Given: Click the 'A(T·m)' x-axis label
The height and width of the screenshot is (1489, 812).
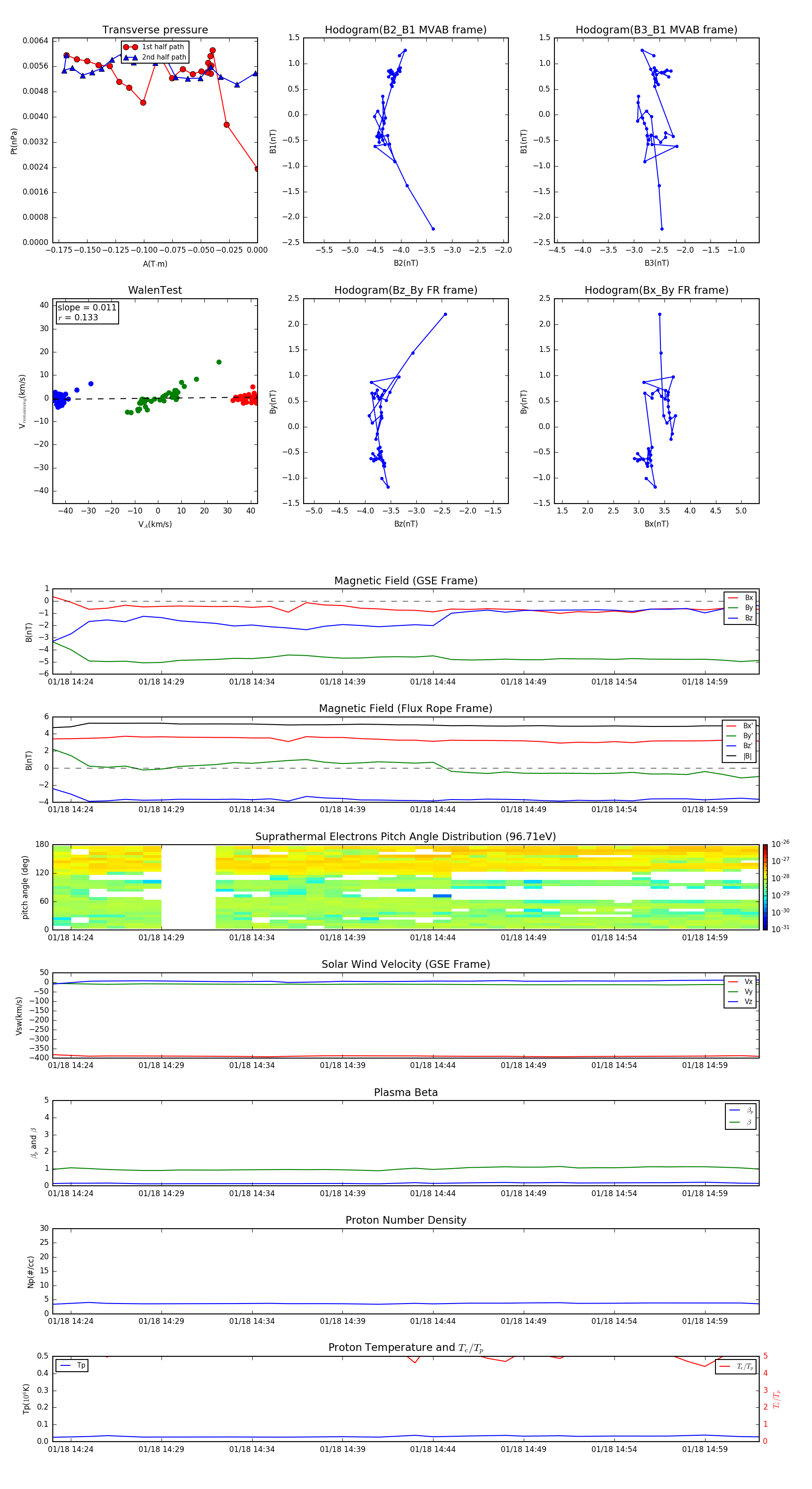Looking at the screenshot, I should (x=155, y=264).
